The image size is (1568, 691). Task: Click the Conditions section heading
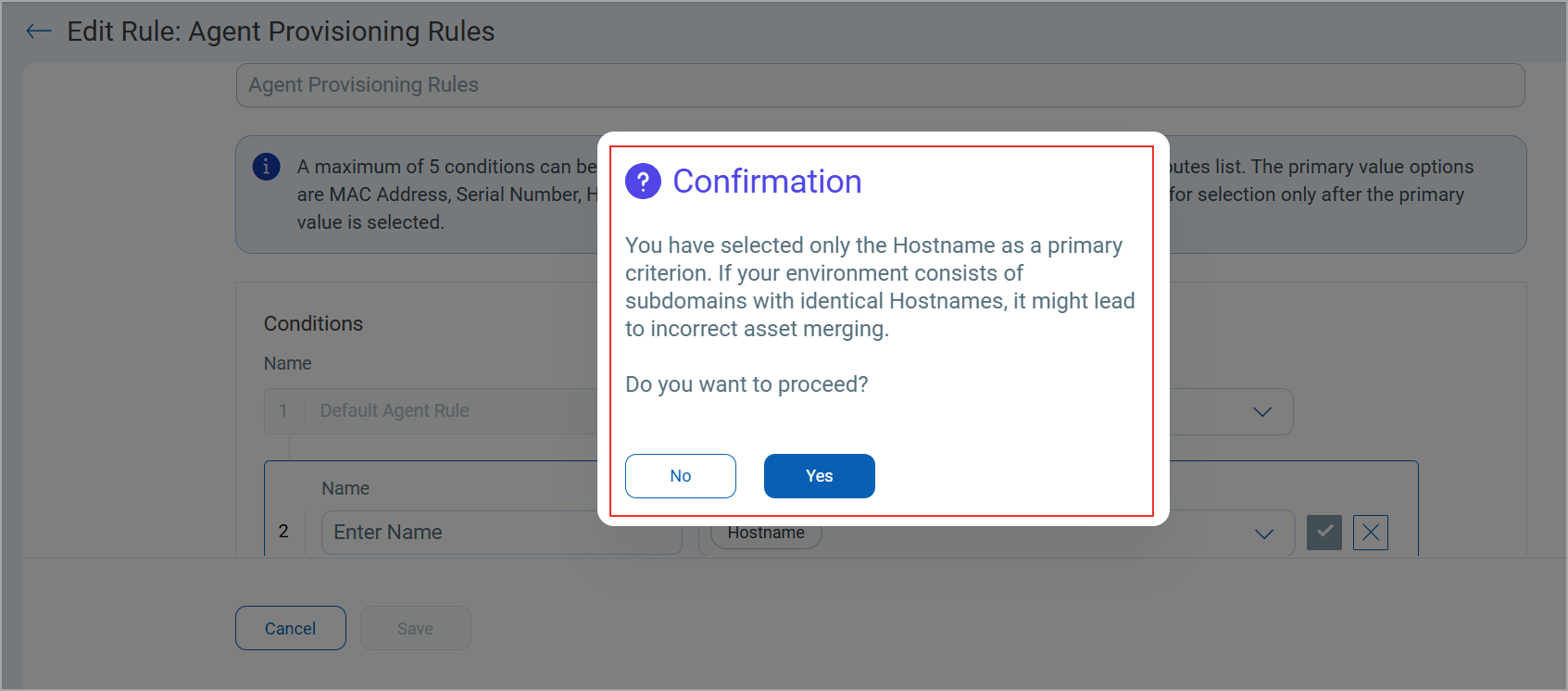point(313,323)
